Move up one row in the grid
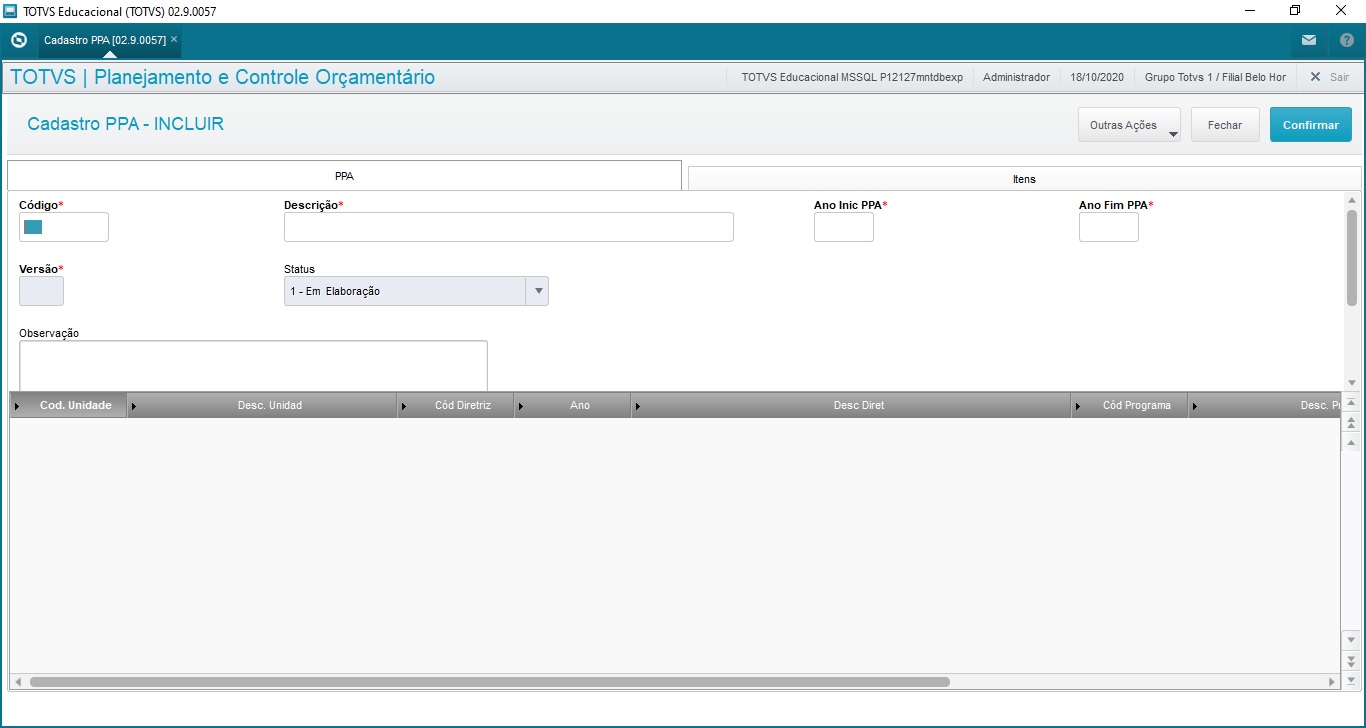This screenshot has width=1366, height=728. click(1351, 442)
